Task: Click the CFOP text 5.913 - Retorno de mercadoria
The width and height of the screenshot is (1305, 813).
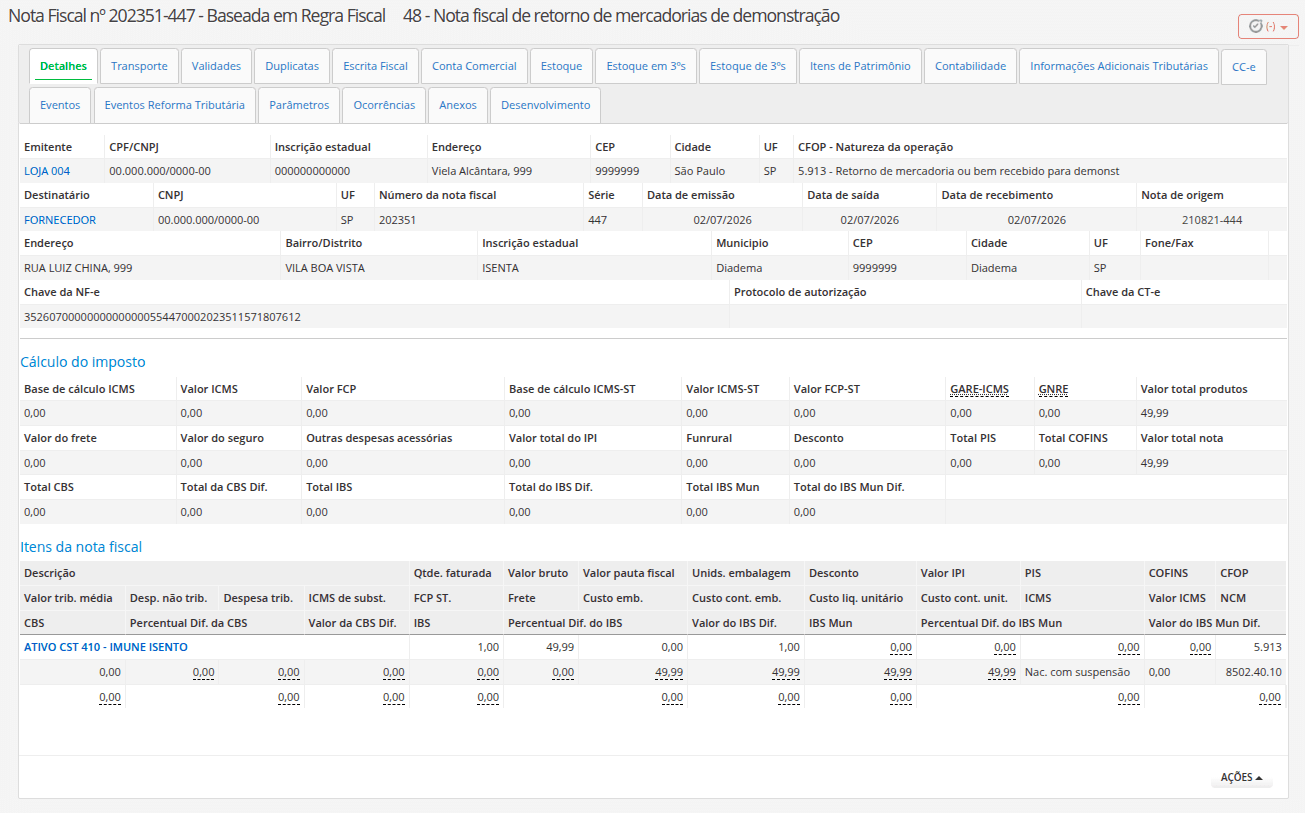Action: pyautogui.click(x=959, y=171)
